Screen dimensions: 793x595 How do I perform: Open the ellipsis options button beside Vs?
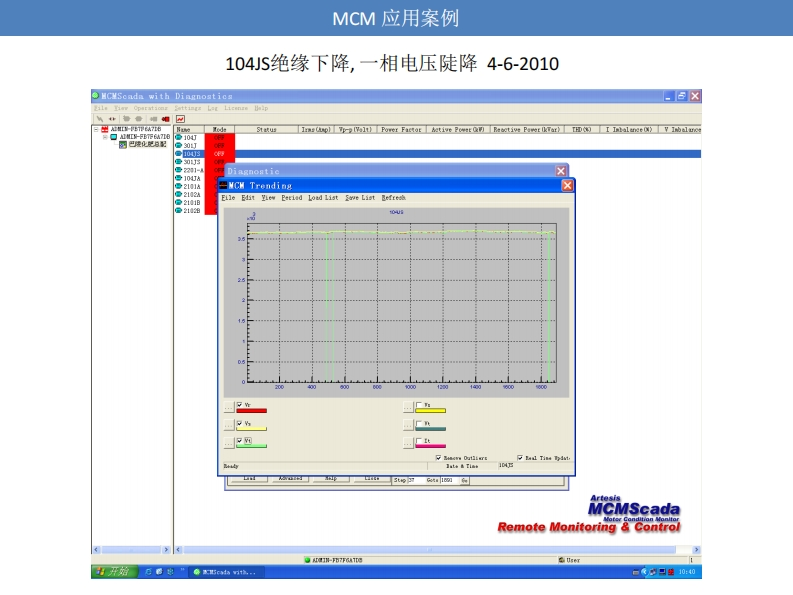(x=227, y=425)
